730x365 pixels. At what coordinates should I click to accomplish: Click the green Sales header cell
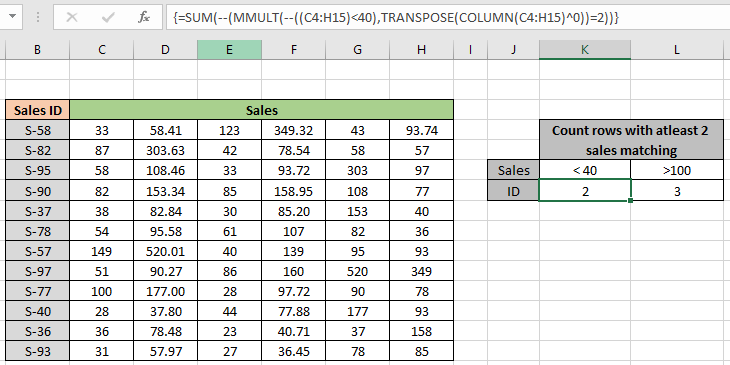(x=262, y=110)
